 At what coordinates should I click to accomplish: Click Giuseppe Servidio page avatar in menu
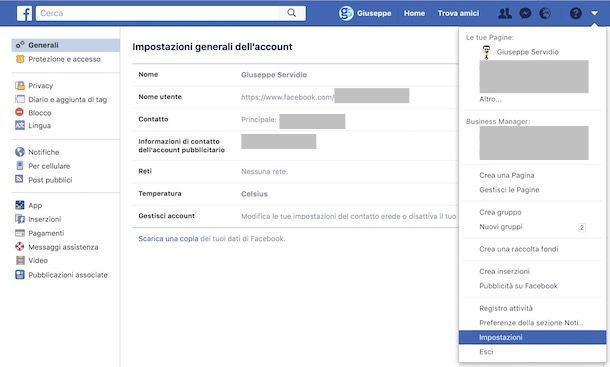tap(486, 52)
